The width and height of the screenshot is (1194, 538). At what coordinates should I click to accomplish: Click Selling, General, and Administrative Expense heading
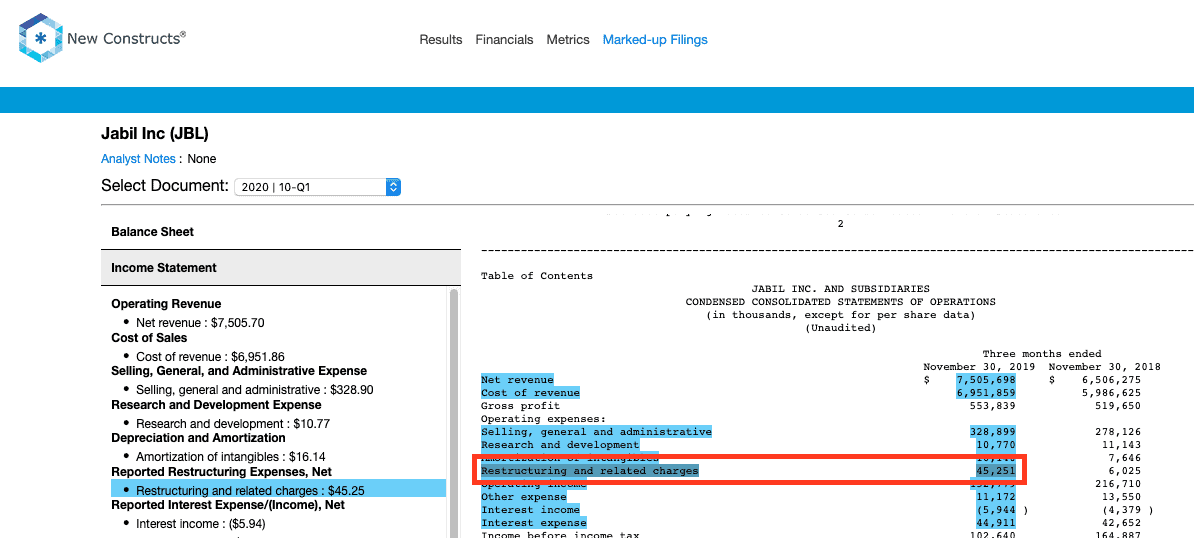click(239, 371)
